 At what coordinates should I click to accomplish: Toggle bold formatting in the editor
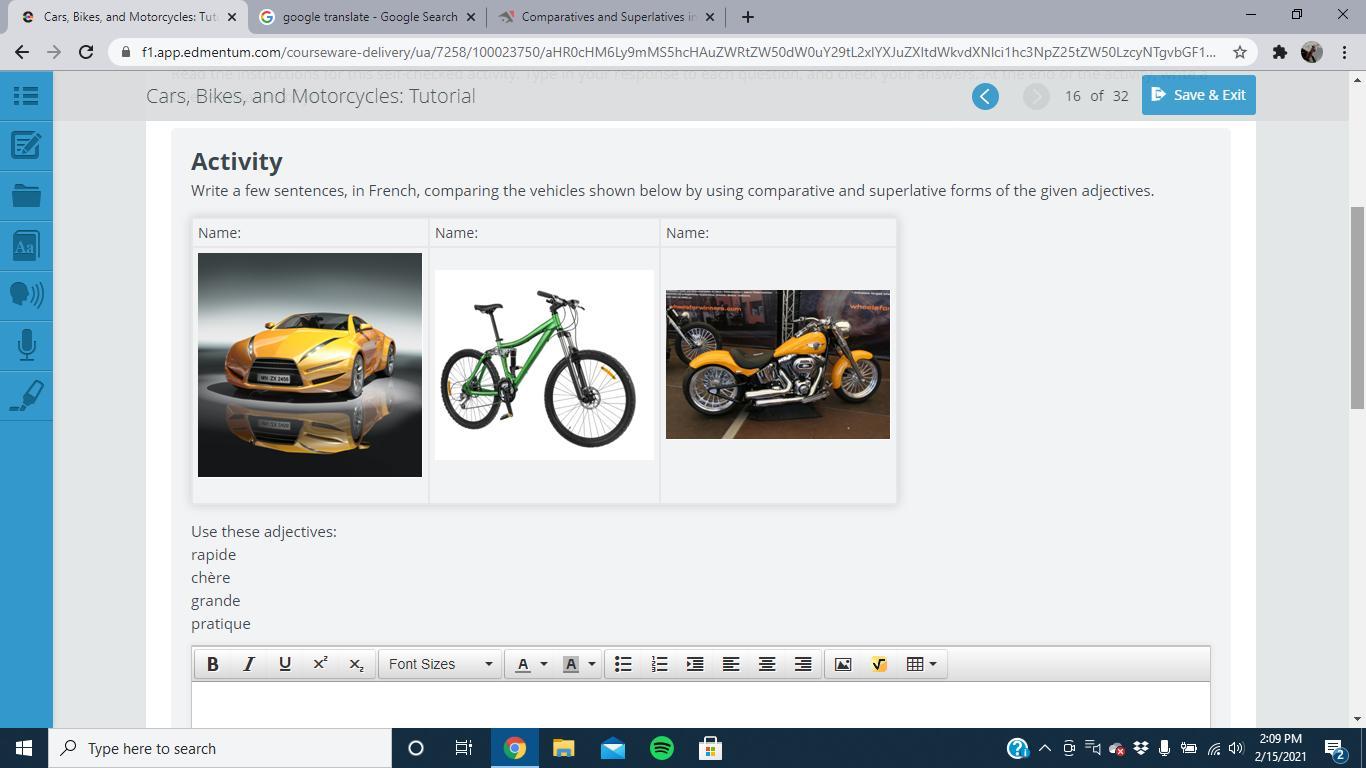(212, 664)
